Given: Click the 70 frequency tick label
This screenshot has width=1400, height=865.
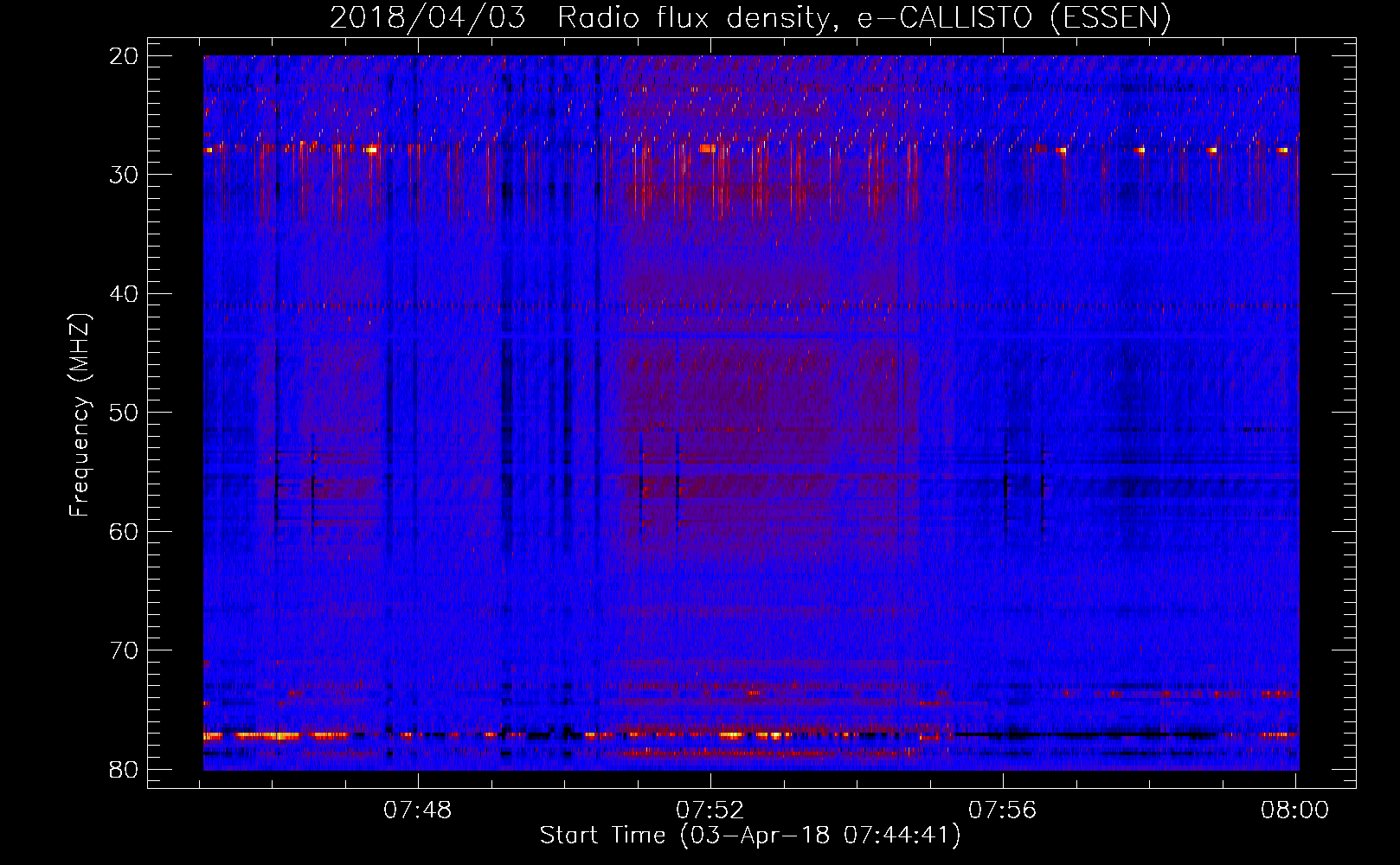Looking at the screenshot, I should 125,650.
